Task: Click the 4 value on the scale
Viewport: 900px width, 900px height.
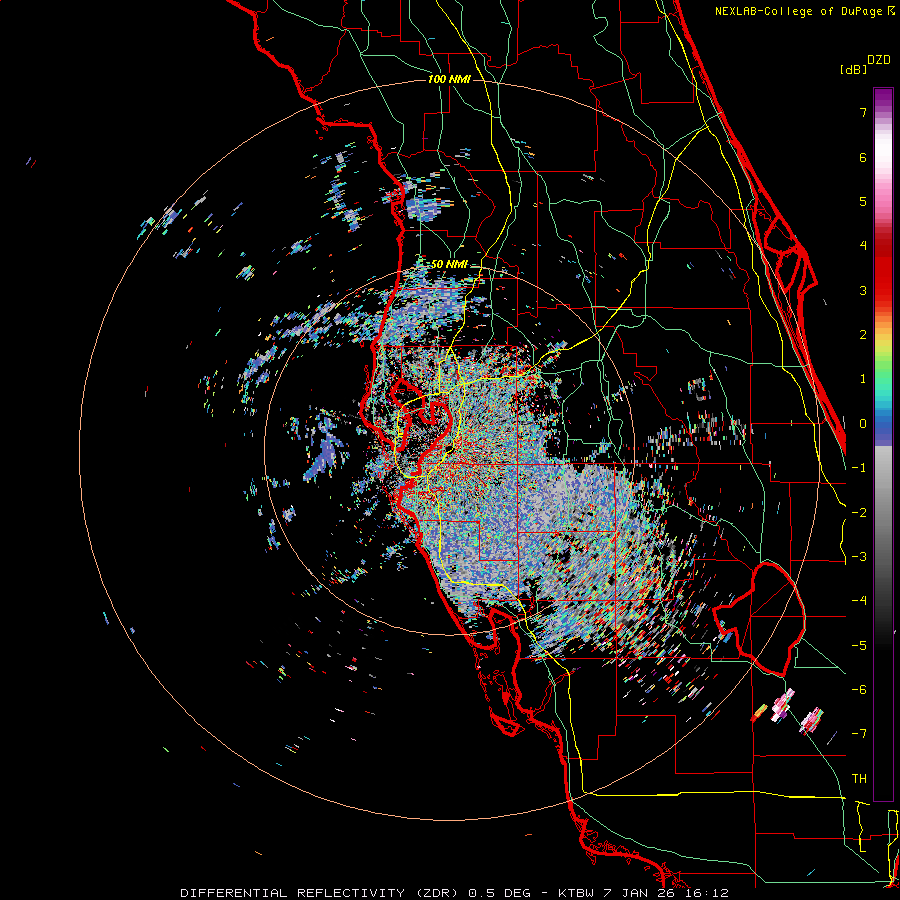Action: (863, 246)
